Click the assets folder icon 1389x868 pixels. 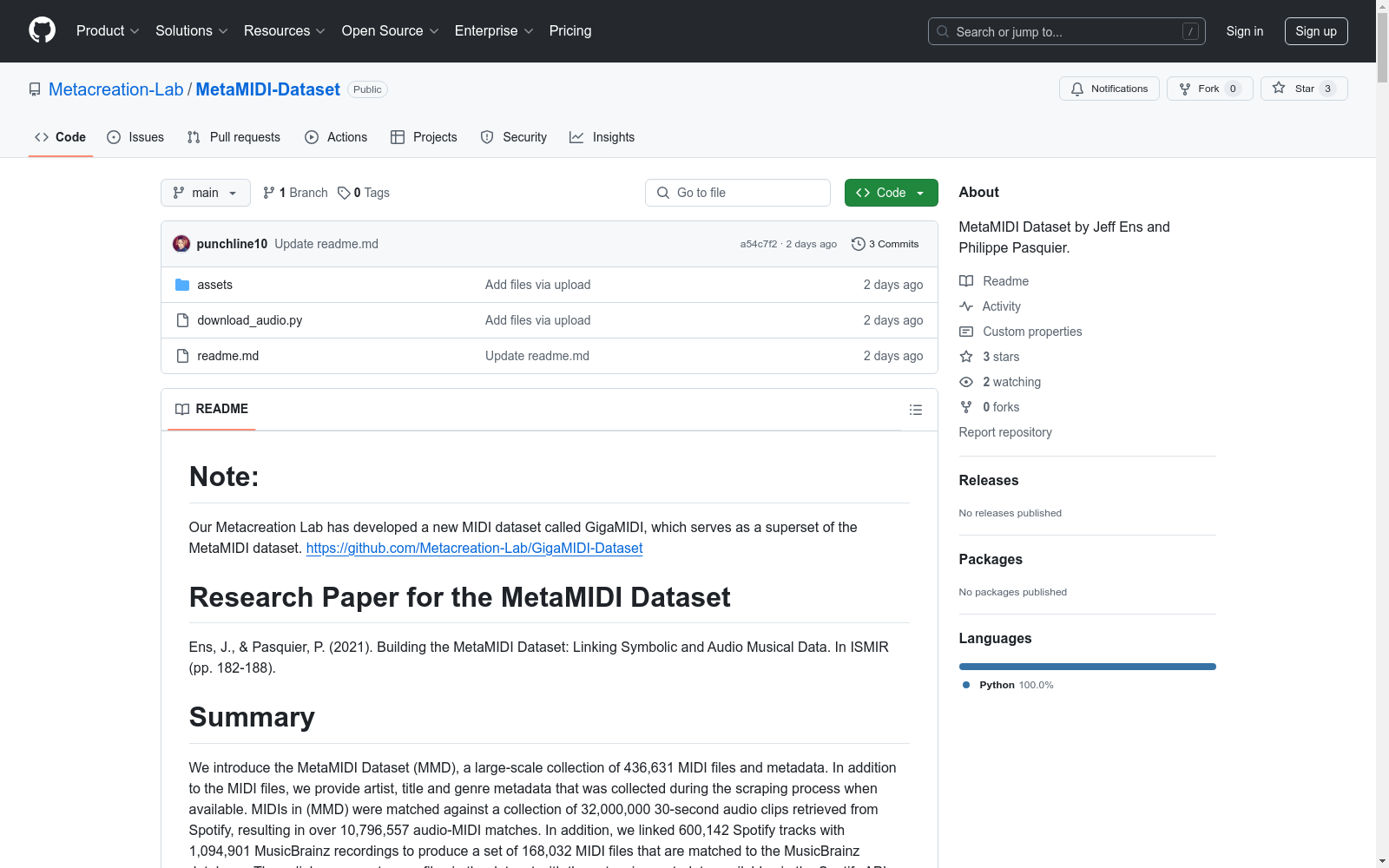click(182, 285)
